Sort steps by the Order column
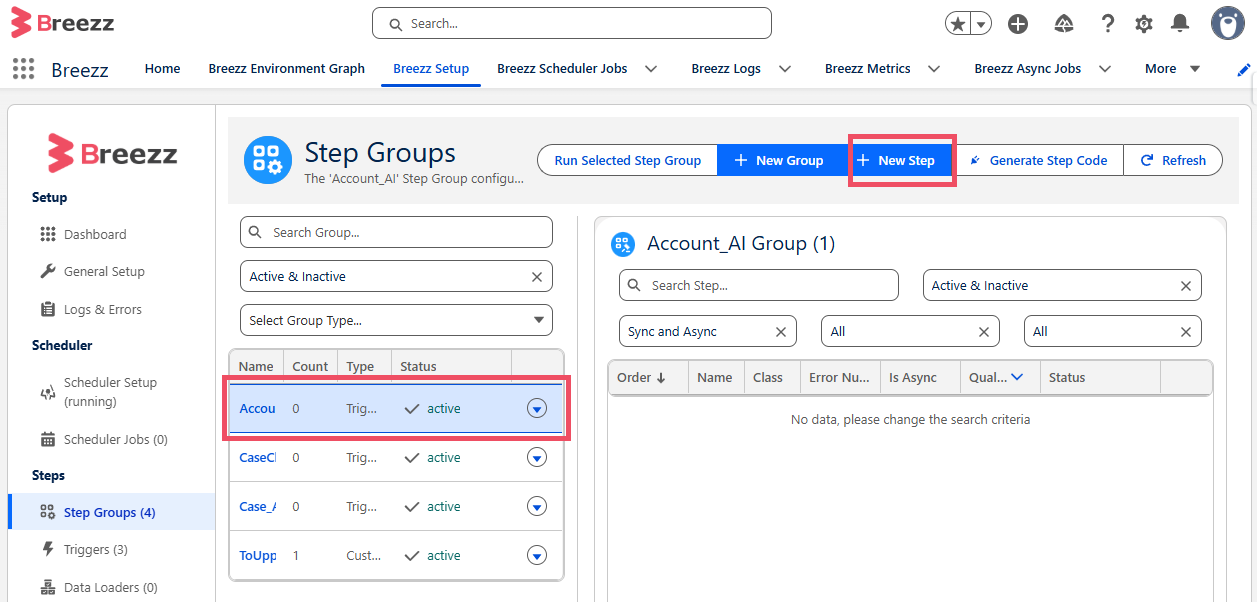1257x602 pixels. click(x=641, y=377)
